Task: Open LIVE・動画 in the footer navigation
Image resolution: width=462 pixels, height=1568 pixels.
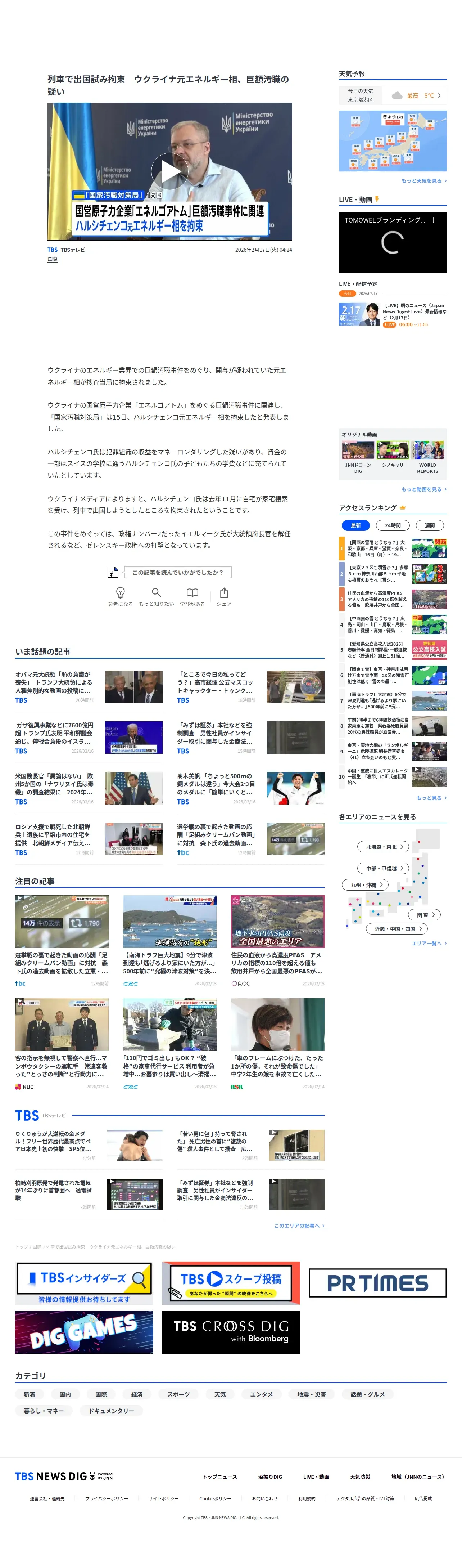Action: tap(316, 1477)
